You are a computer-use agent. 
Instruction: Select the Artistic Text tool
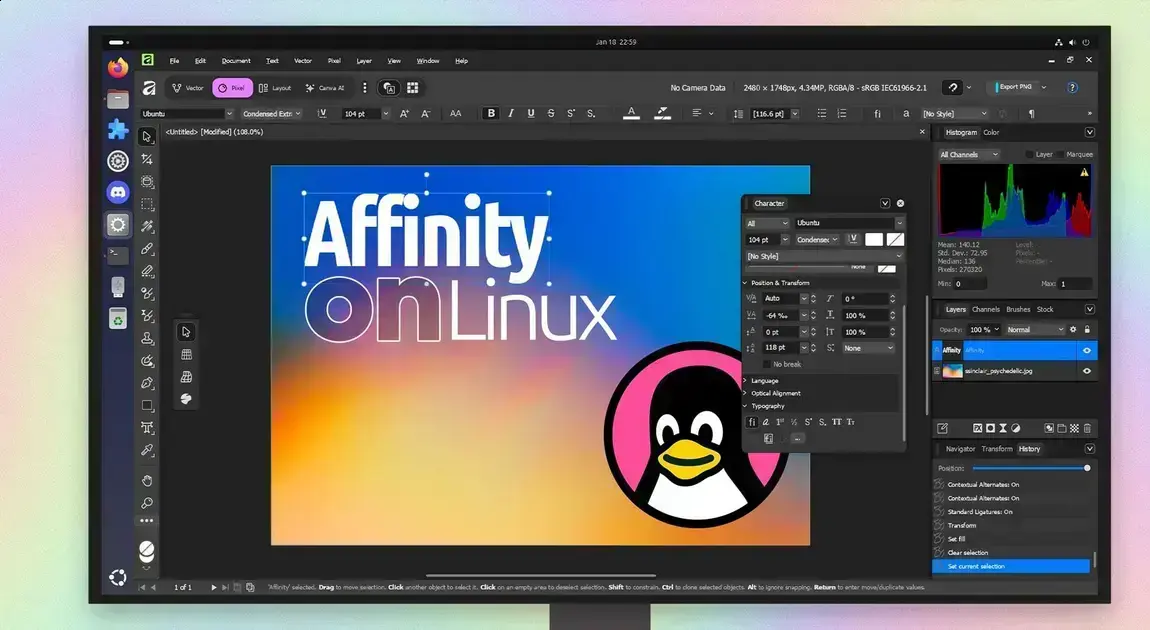coord(147,428)
